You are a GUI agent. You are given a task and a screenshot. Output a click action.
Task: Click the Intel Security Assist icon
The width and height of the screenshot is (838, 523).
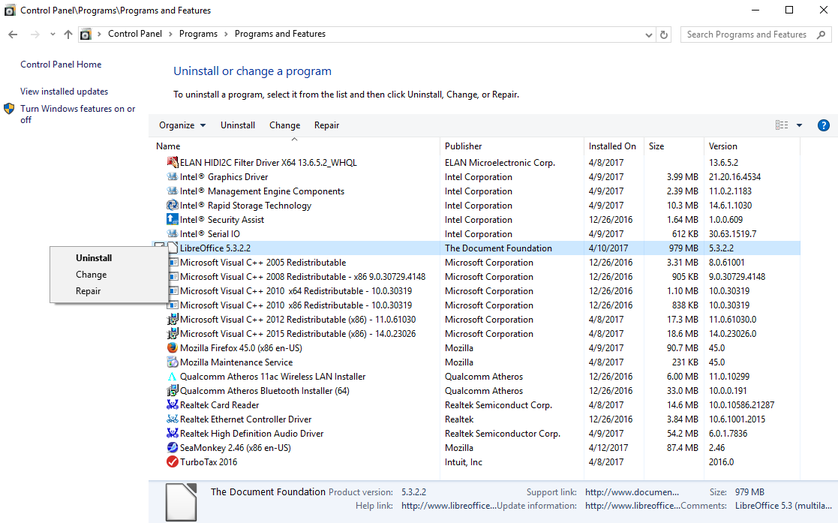click(x=172, y=220)
